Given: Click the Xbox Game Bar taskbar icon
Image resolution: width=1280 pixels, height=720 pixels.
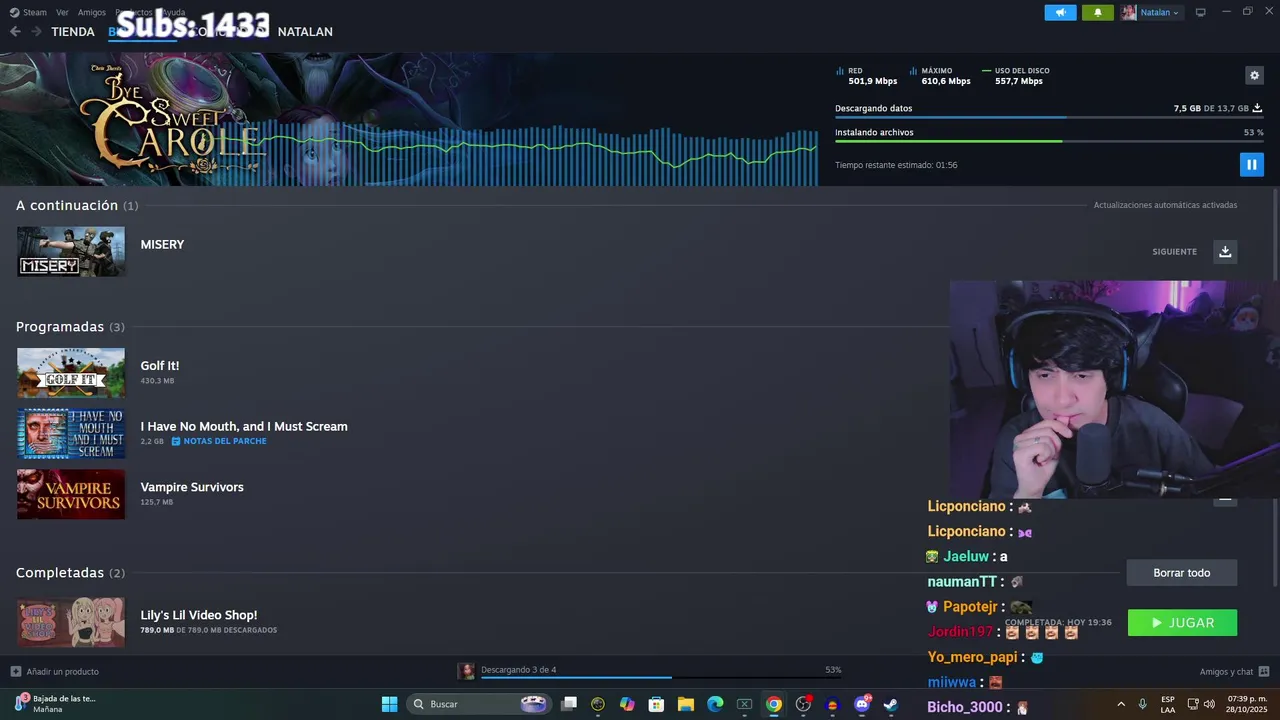Looking at the screenshot, I should tap(744, 704).
